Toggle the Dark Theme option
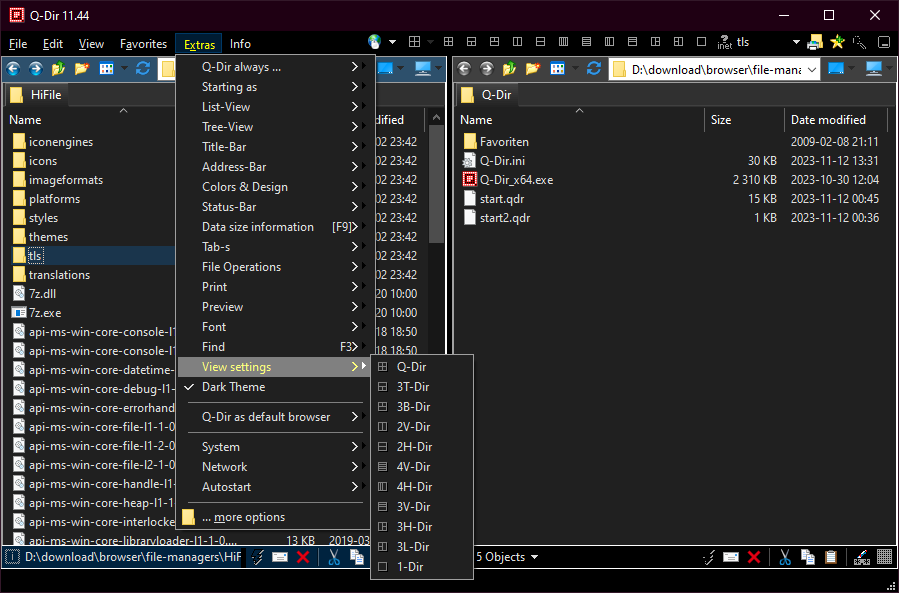The image size is (899, 593). (x=233, y=387)
